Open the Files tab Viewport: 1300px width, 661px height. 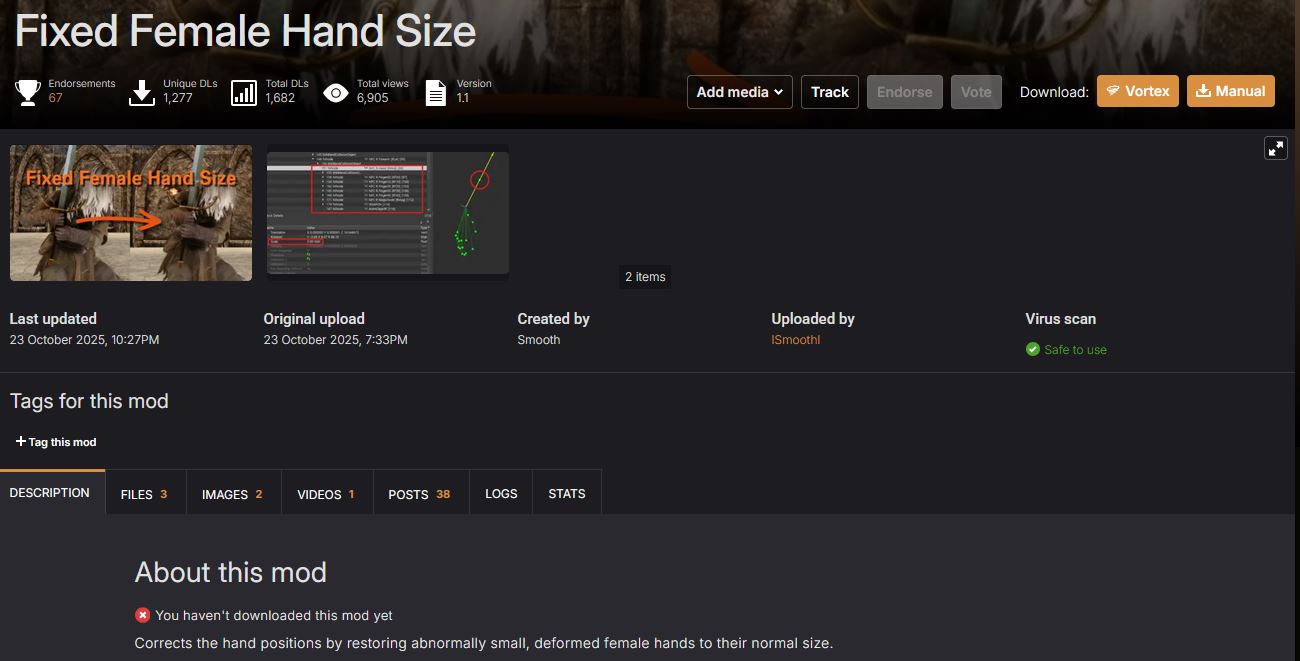tap(145, 494)
